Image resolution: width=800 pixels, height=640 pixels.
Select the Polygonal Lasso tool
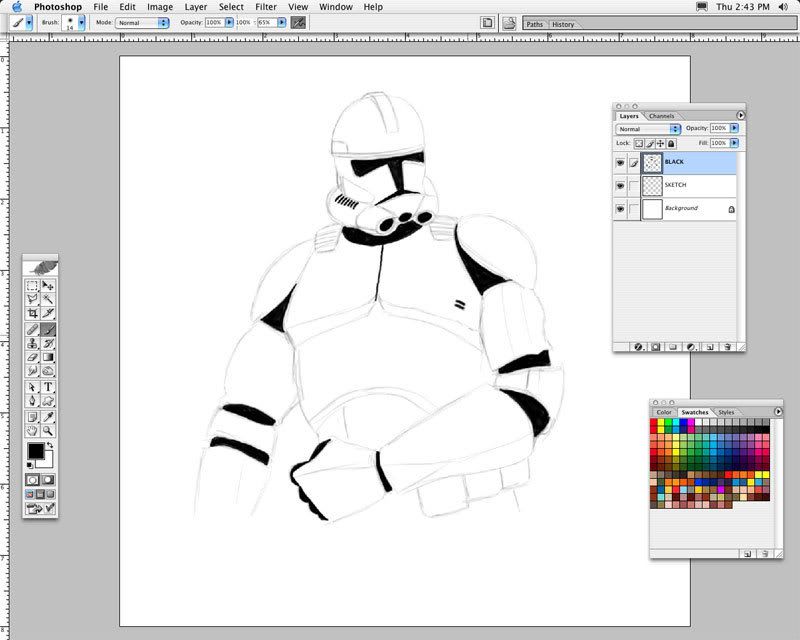[32, 299]
